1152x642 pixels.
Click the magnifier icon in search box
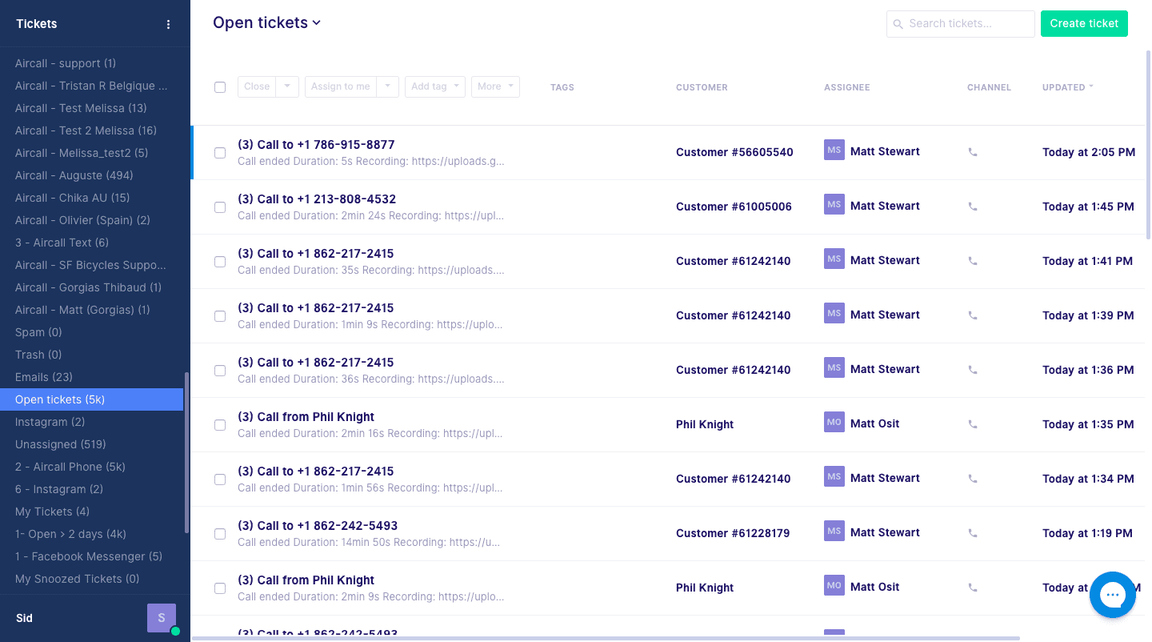898,24
